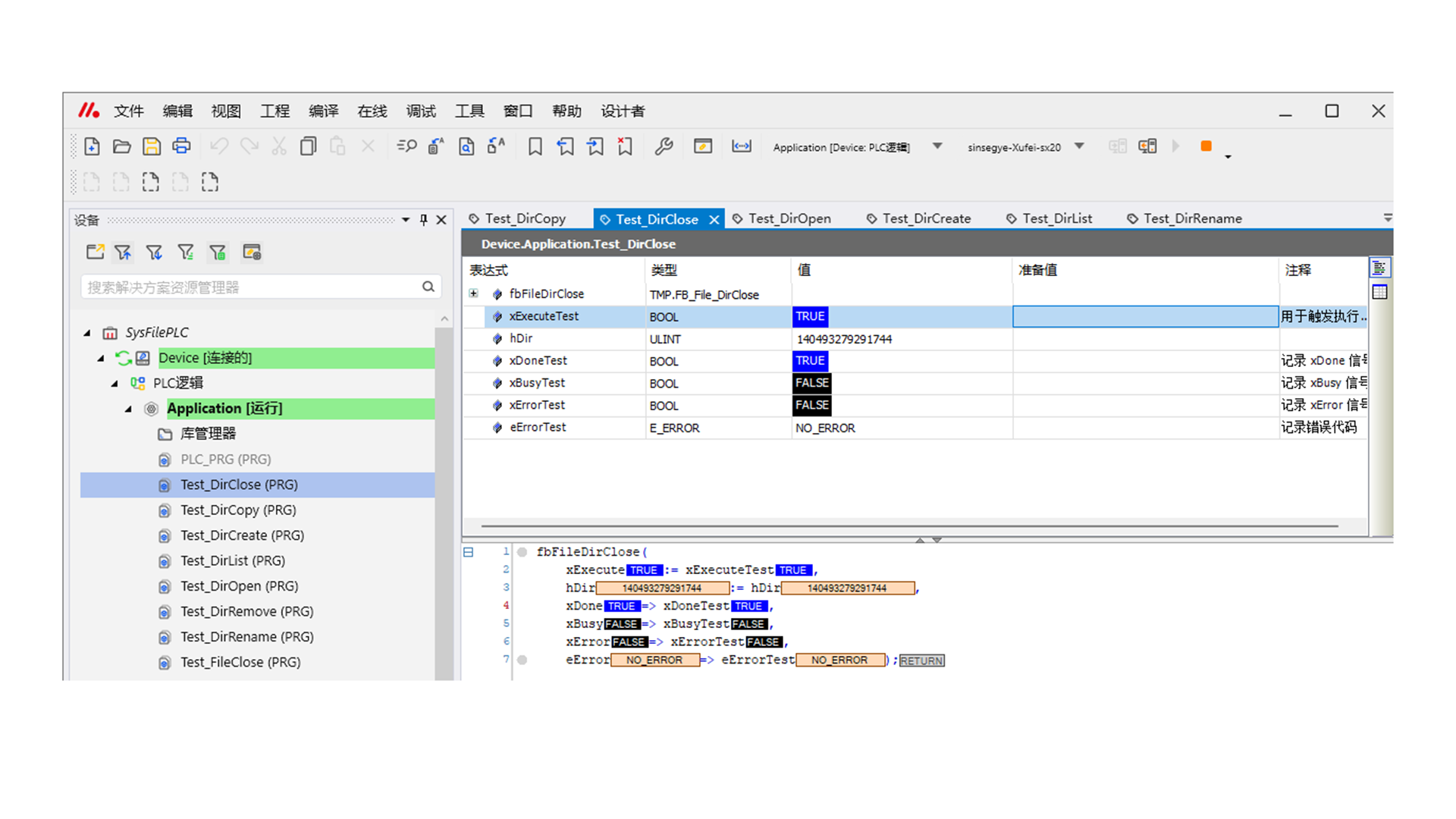Open the 在线 menu
The image size is (1456, 819).
tap(372, 111)
